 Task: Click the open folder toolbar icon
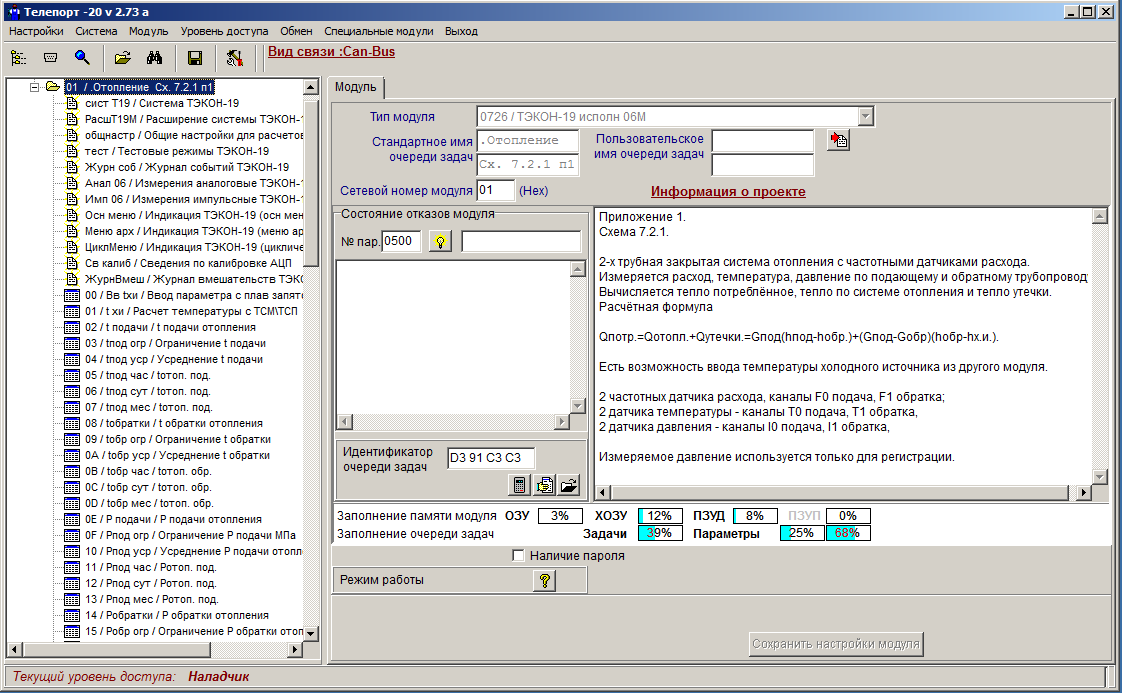click(x=123, y=58)
